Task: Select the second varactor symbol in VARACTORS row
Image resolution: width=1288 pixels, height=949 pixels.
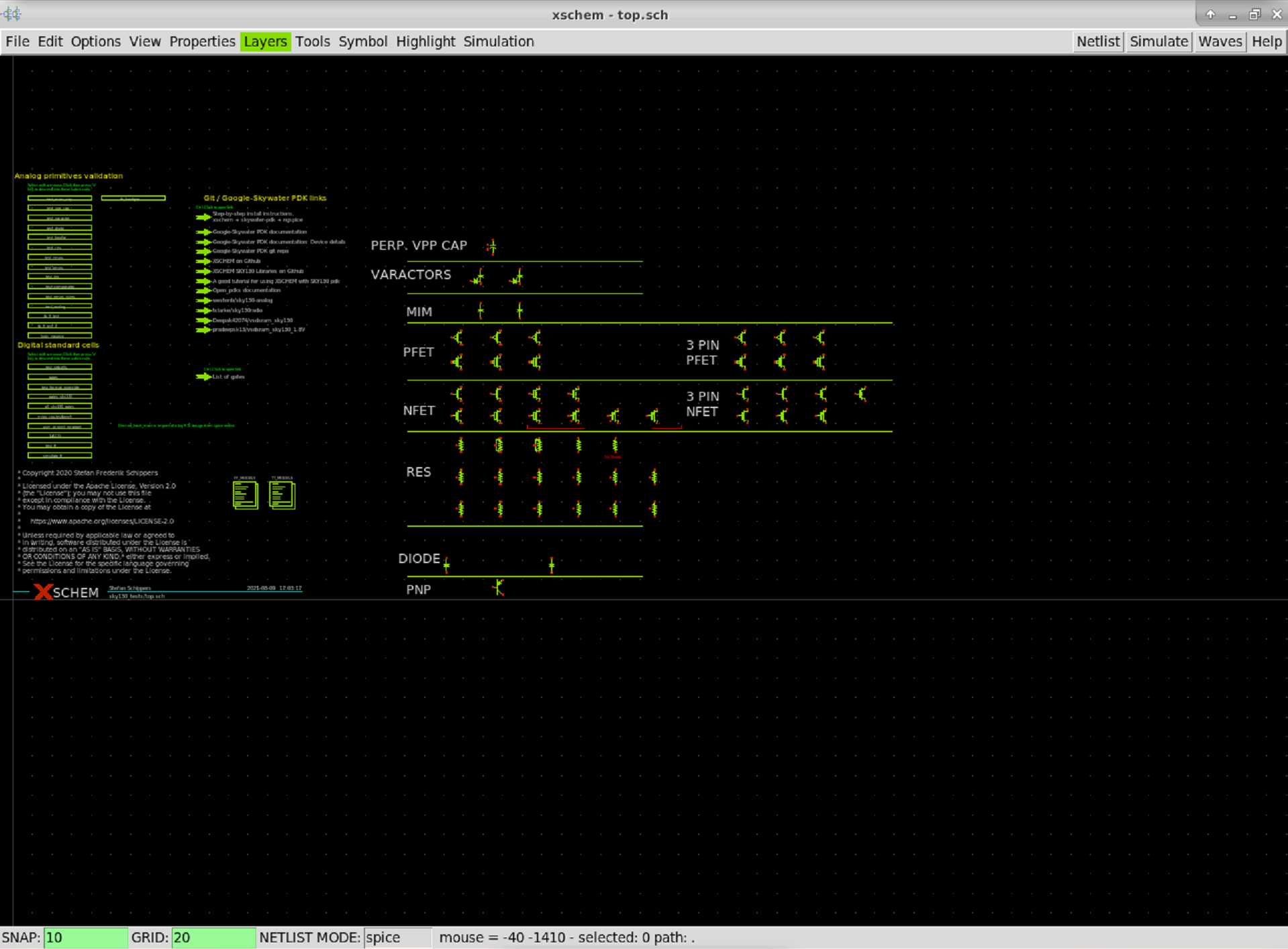Action: coord(517,277)
